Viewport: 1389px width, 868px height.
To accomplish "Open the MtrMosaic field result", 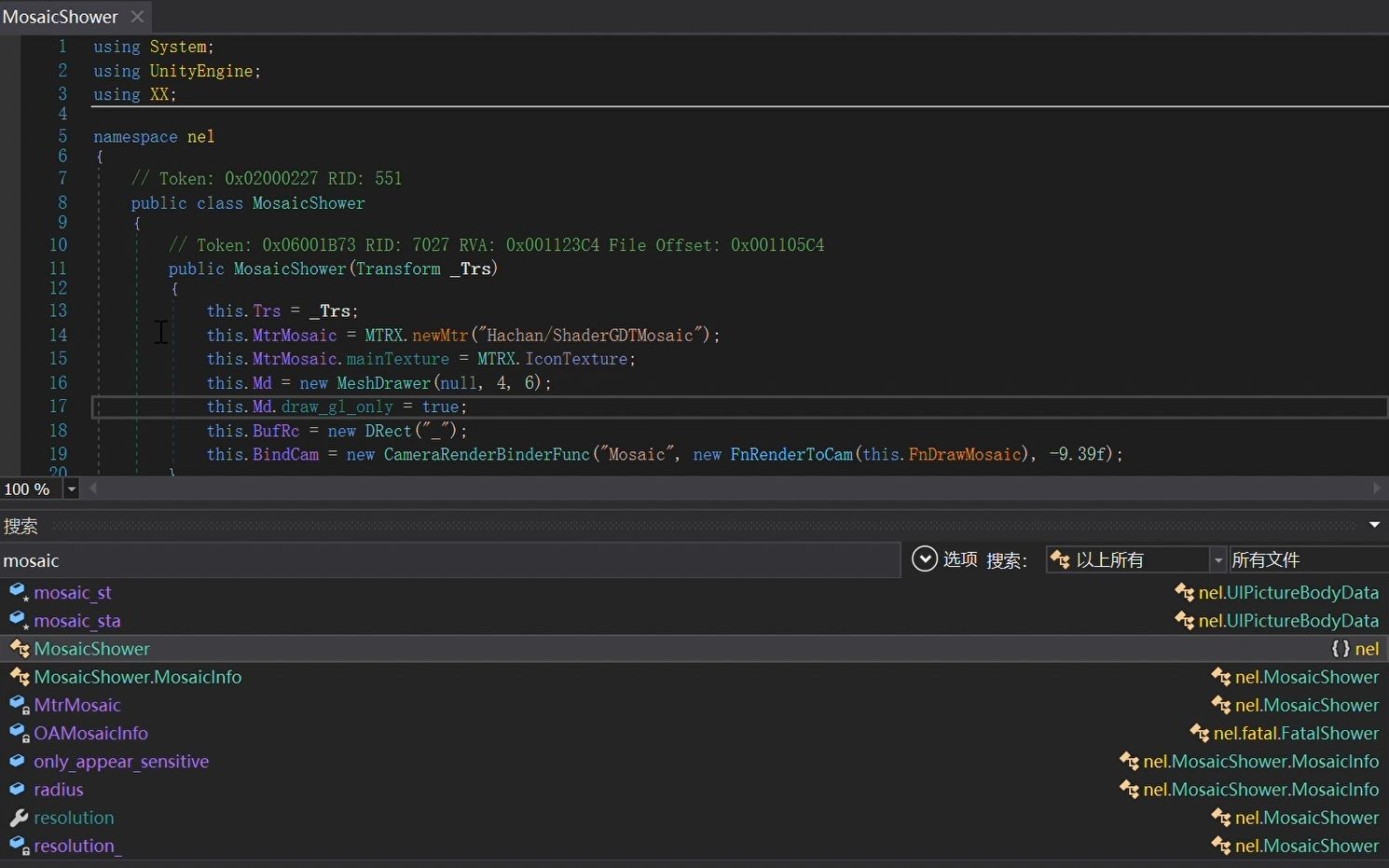I will click(77, 705).
